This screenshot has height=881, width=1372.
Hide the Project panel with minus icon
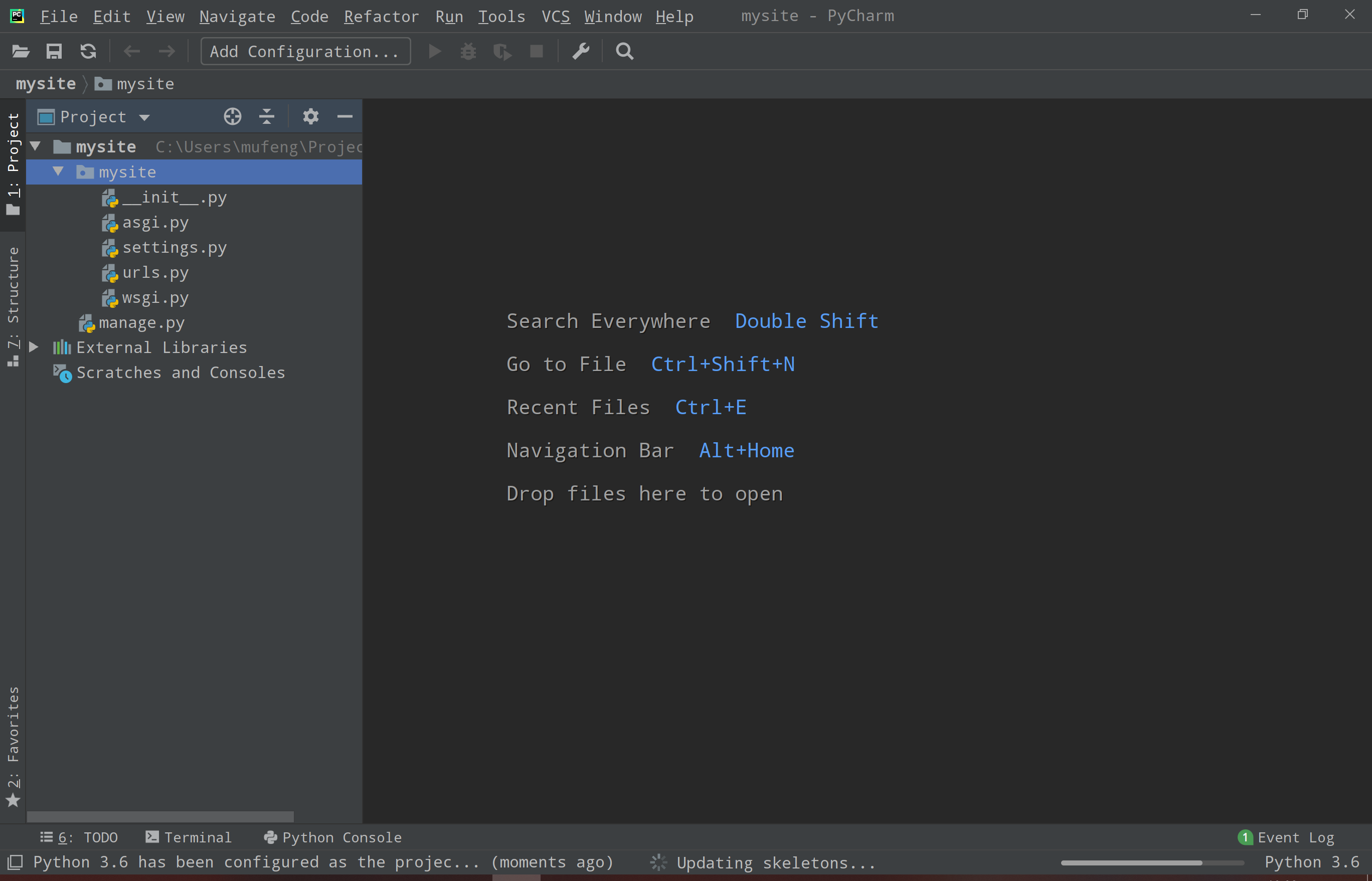click(x=345, y=117)
